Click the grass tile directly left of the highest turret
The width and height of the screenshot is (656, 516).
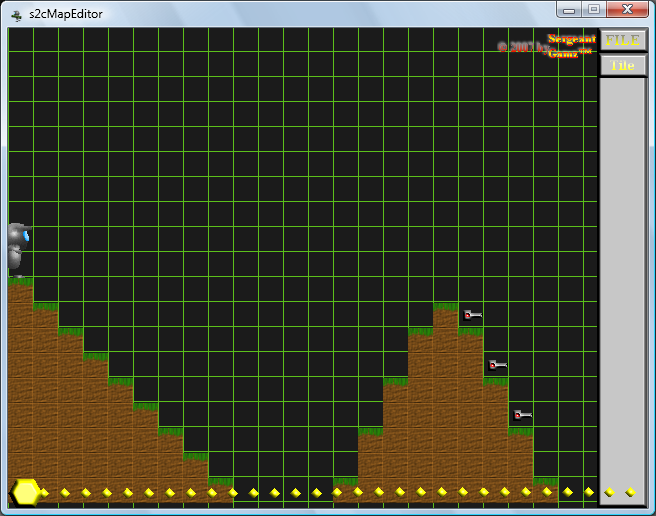click(x=446, y=315)
